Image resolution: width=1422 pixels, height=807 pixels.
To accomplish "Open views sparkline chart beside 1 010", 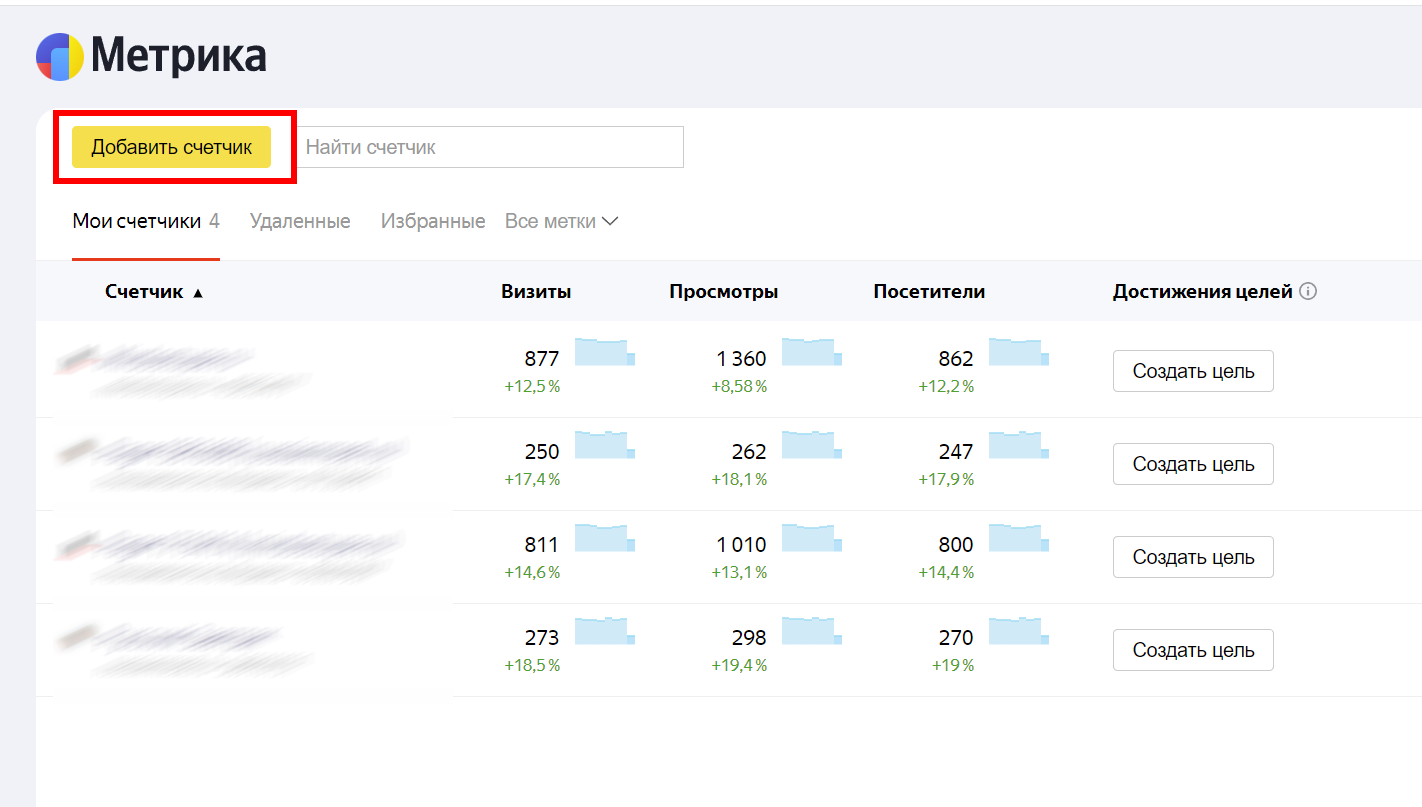I will [811, 538].
